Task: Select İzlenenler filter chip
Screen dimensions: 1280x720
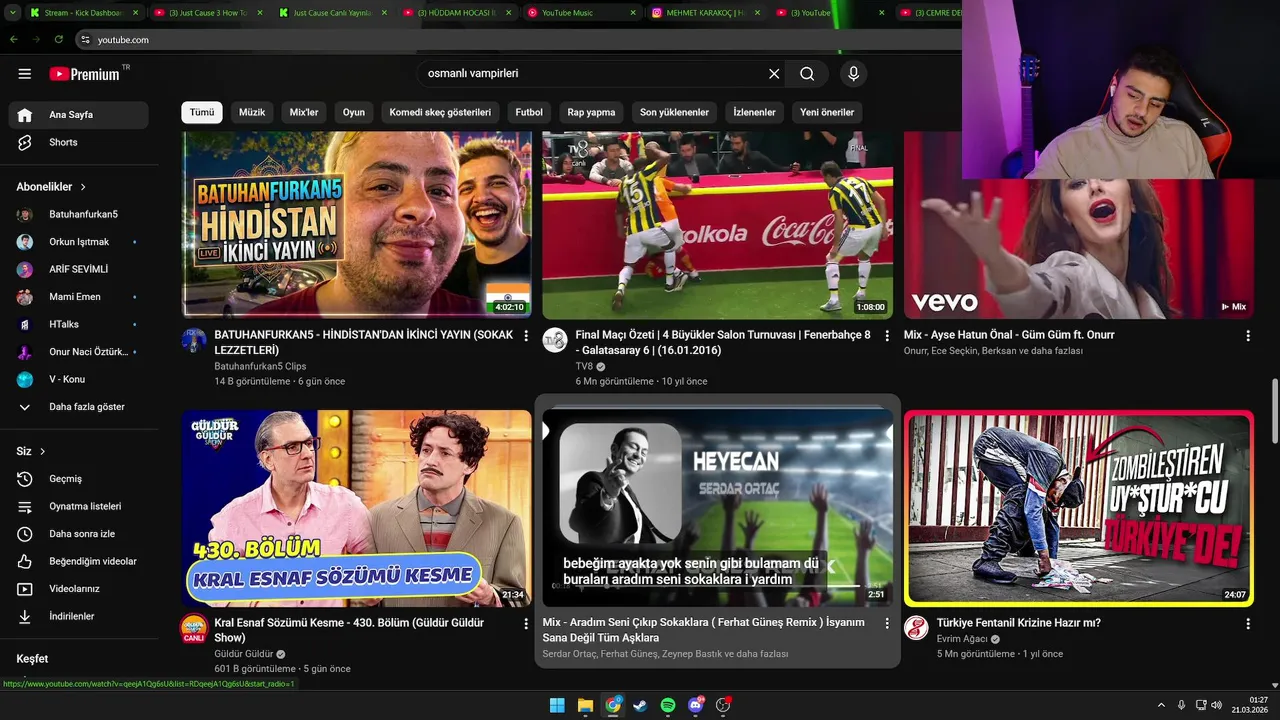Action: tap(754, 112)
